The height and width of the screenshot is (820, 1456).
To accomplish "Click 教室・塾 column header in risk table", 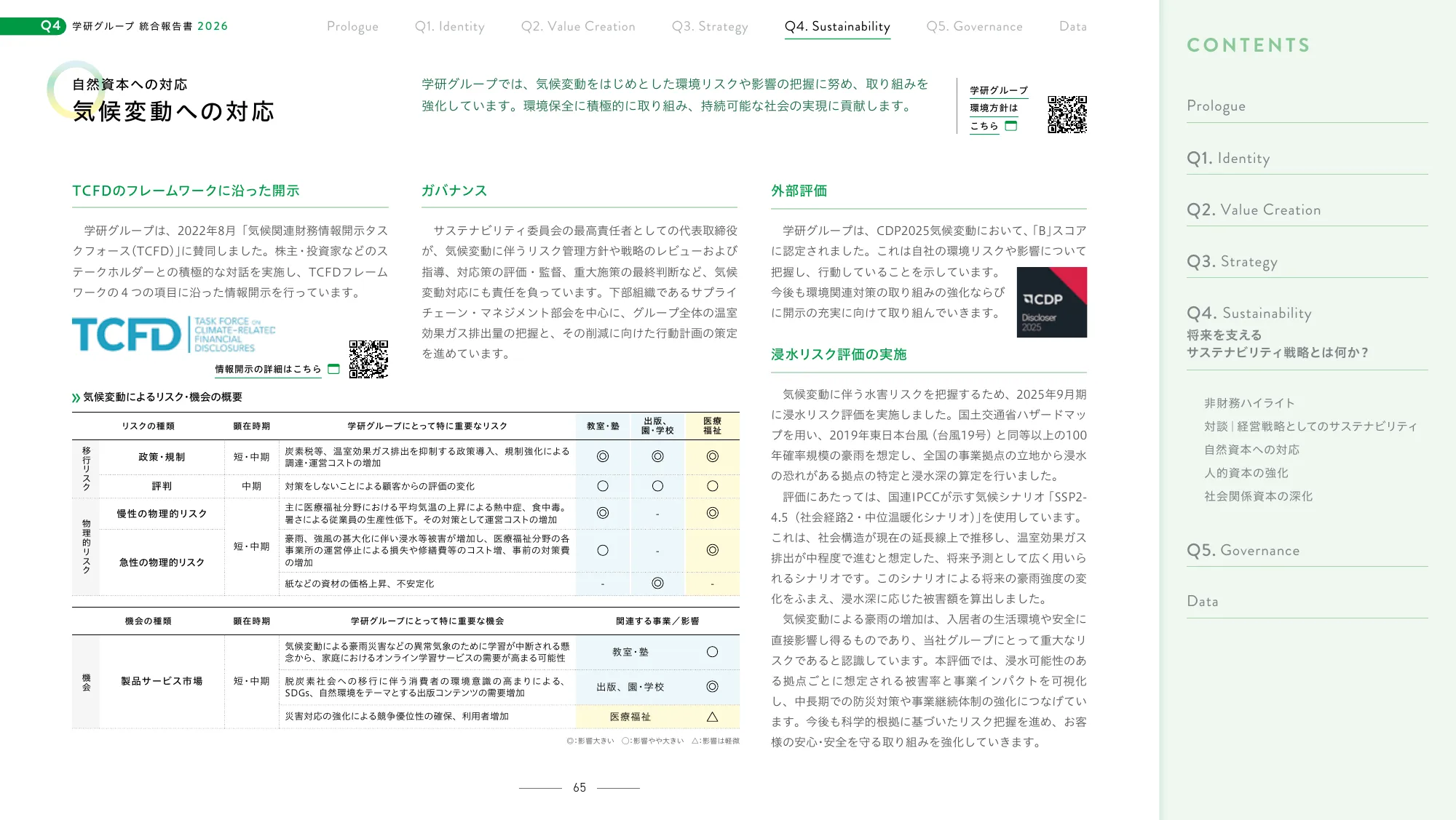I will (x=603, y=426).
